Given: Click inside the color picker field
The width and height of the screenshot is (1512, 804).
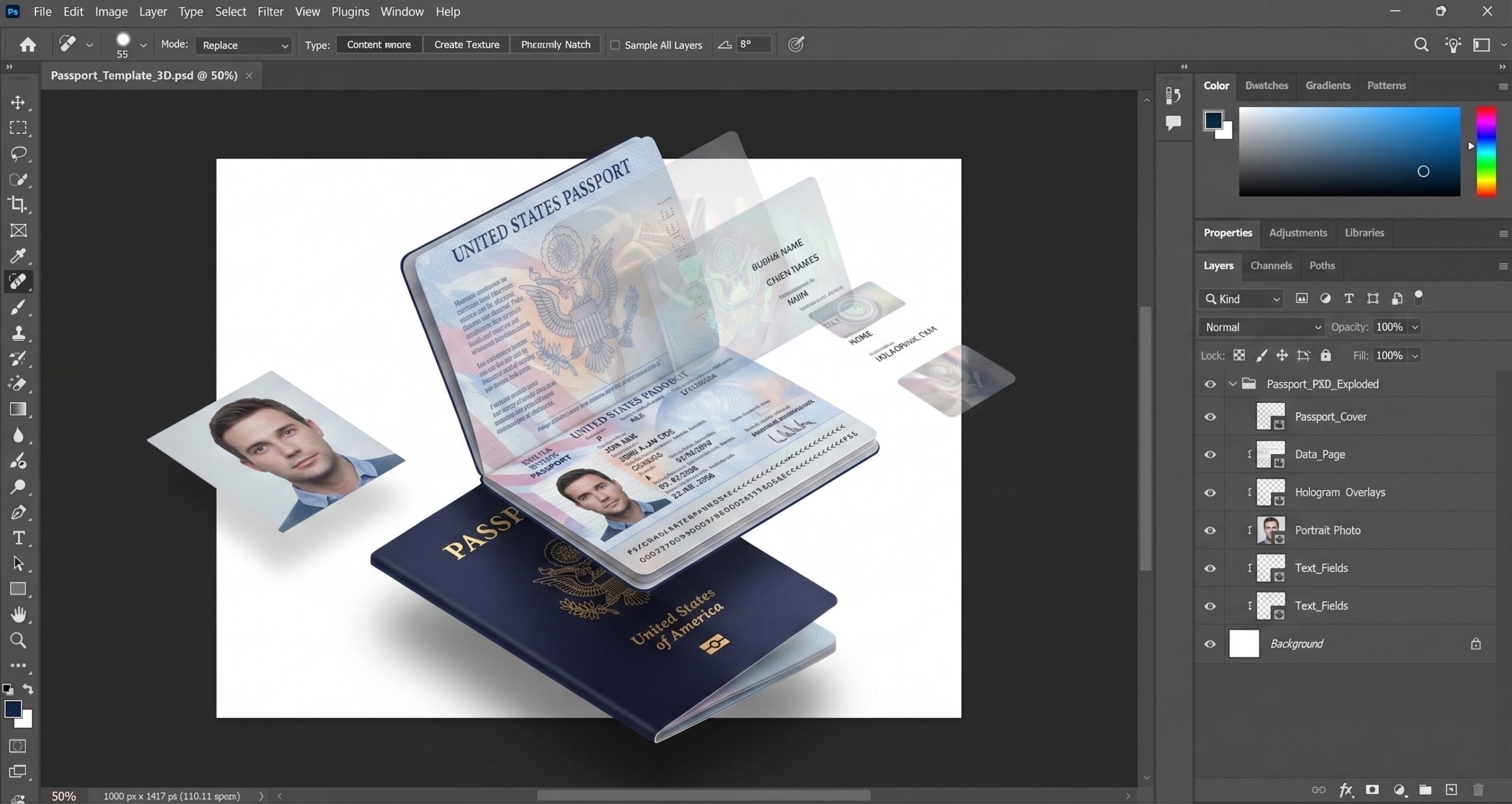Looking at the screenshot, I should coord(1349,151).
